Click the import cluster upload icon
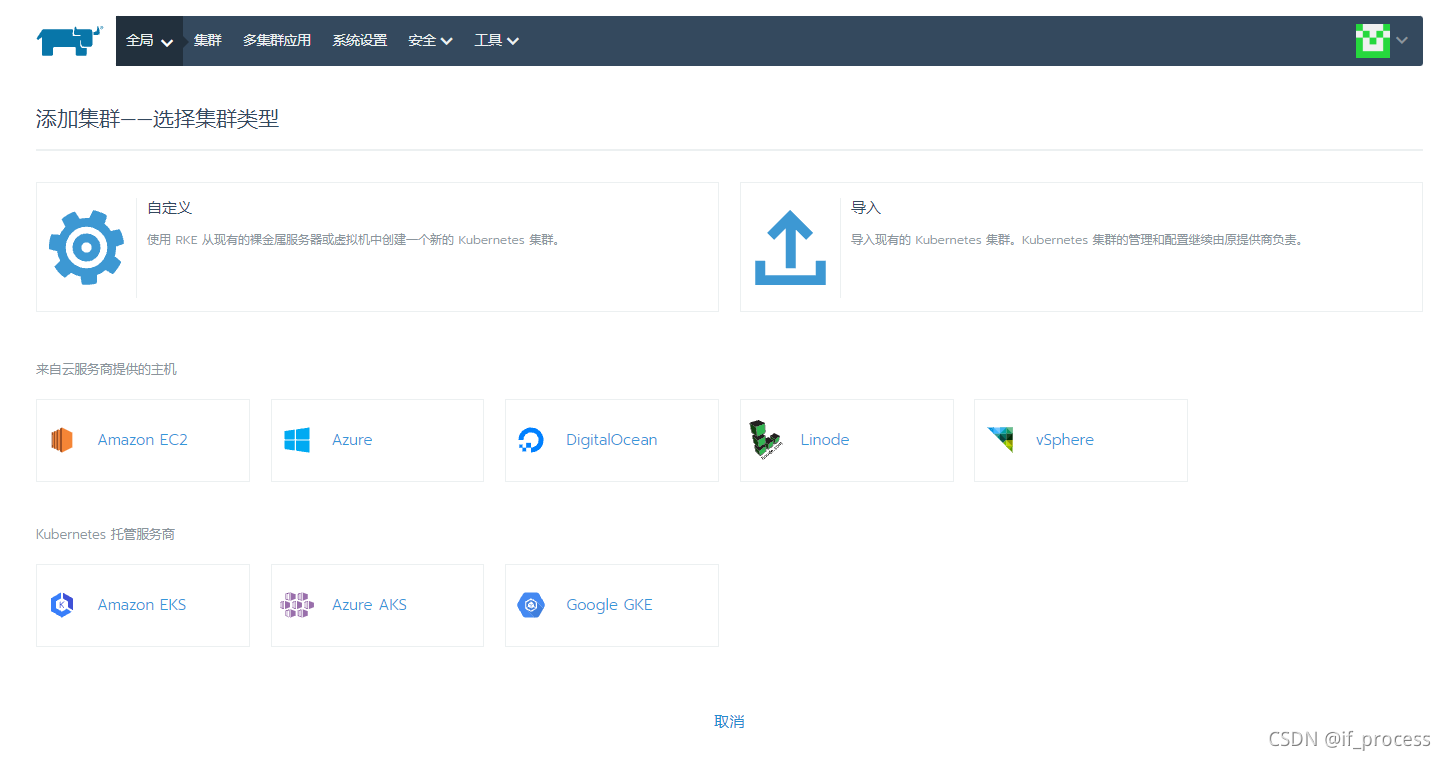The width and height of the screenshot is (1446, 760). click(x=790, y=247)
